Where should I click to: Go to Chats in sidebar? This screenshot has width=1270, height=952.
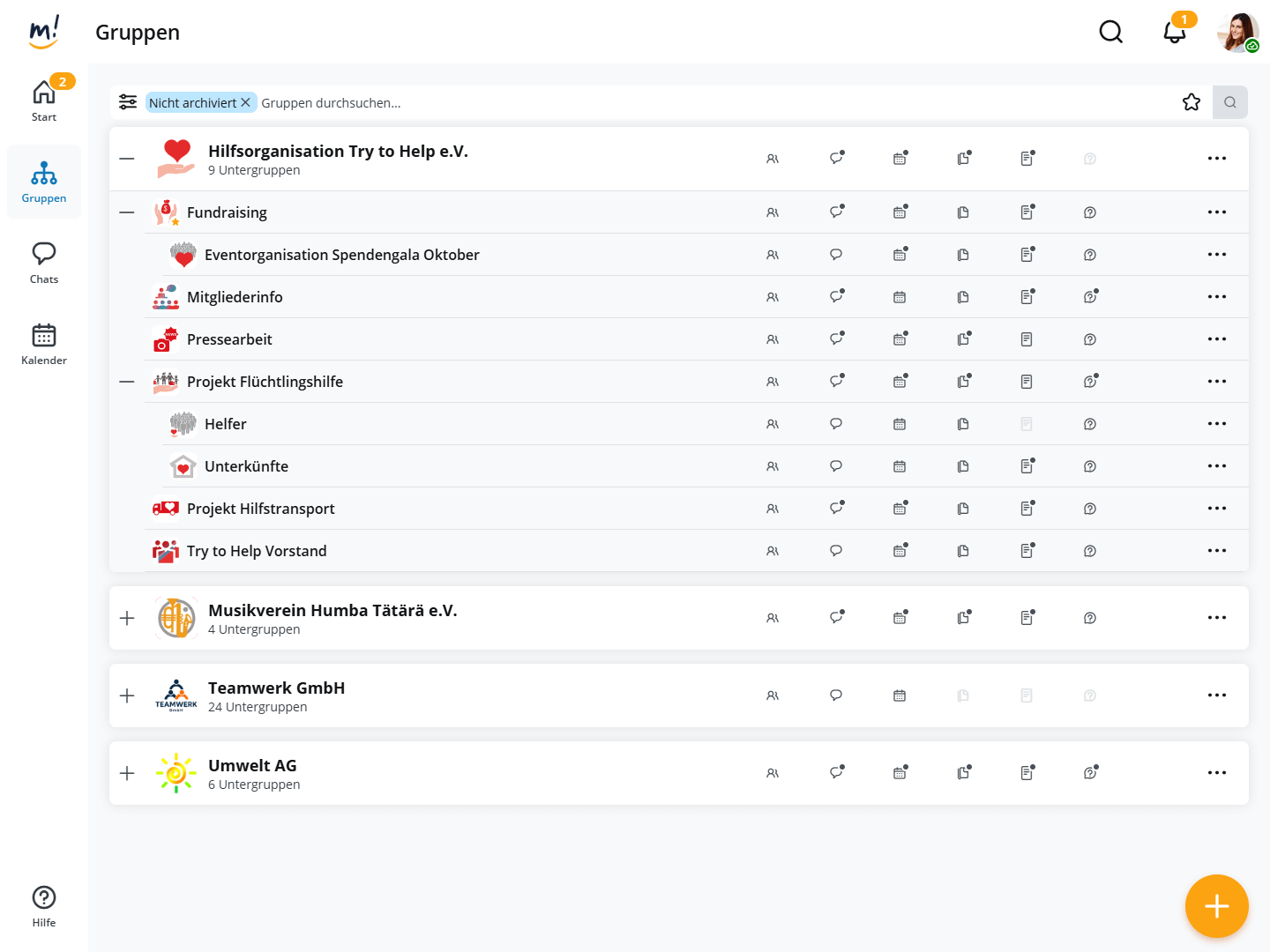(44, 263)
